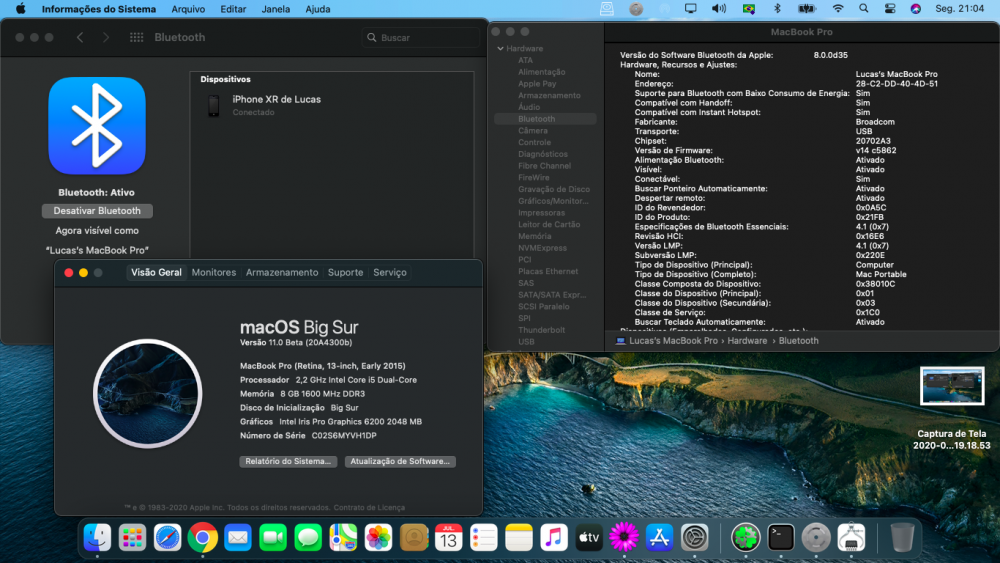Open the Maps app in the dock
The height and width of the screenshot is (563, 1000).
[343, 538]
